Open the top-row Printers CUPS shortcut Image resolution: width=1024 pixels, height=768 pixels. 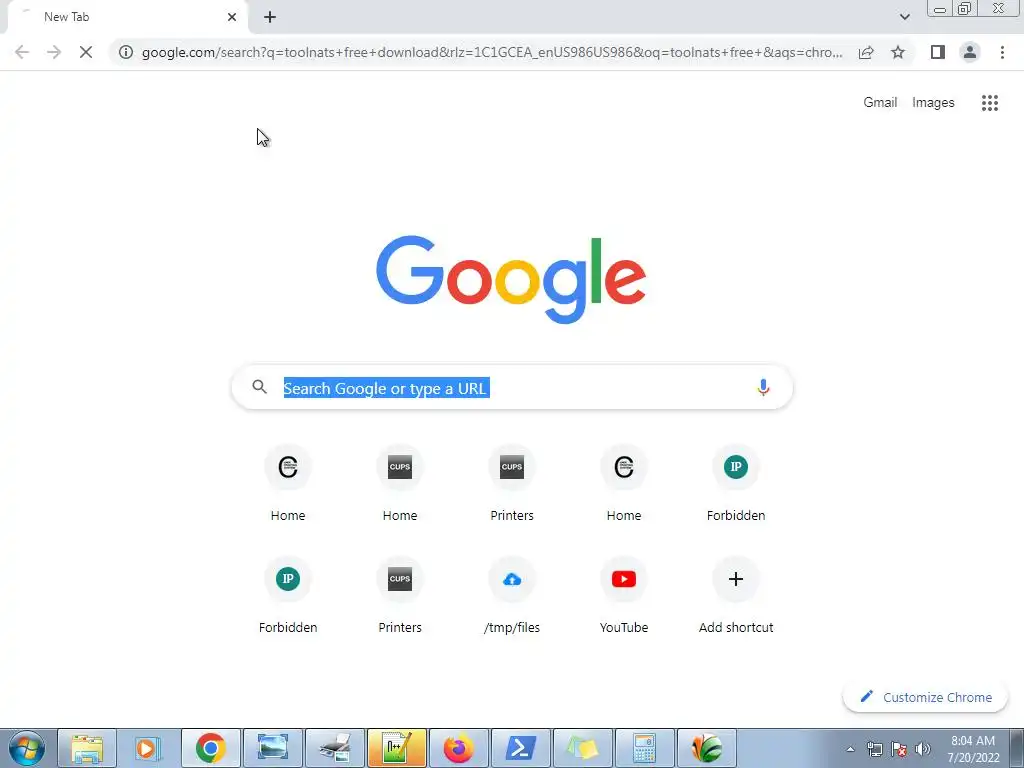tap(512, 483)
